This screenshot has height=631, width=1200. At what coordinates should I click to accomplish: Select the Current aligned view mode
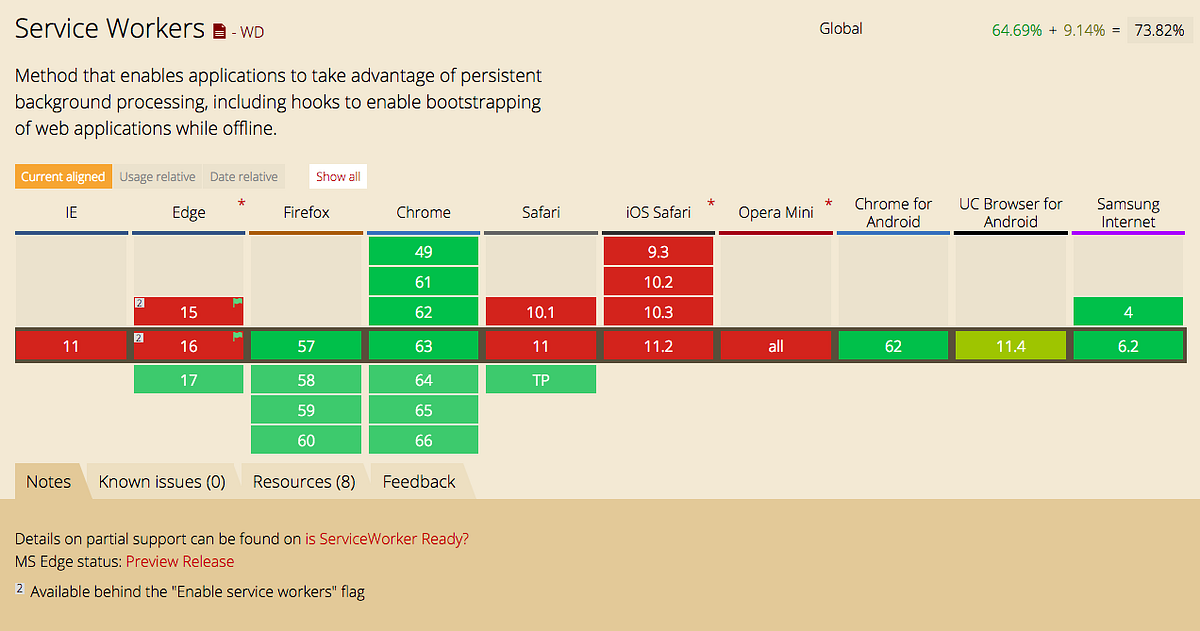[x=63, y=177]
